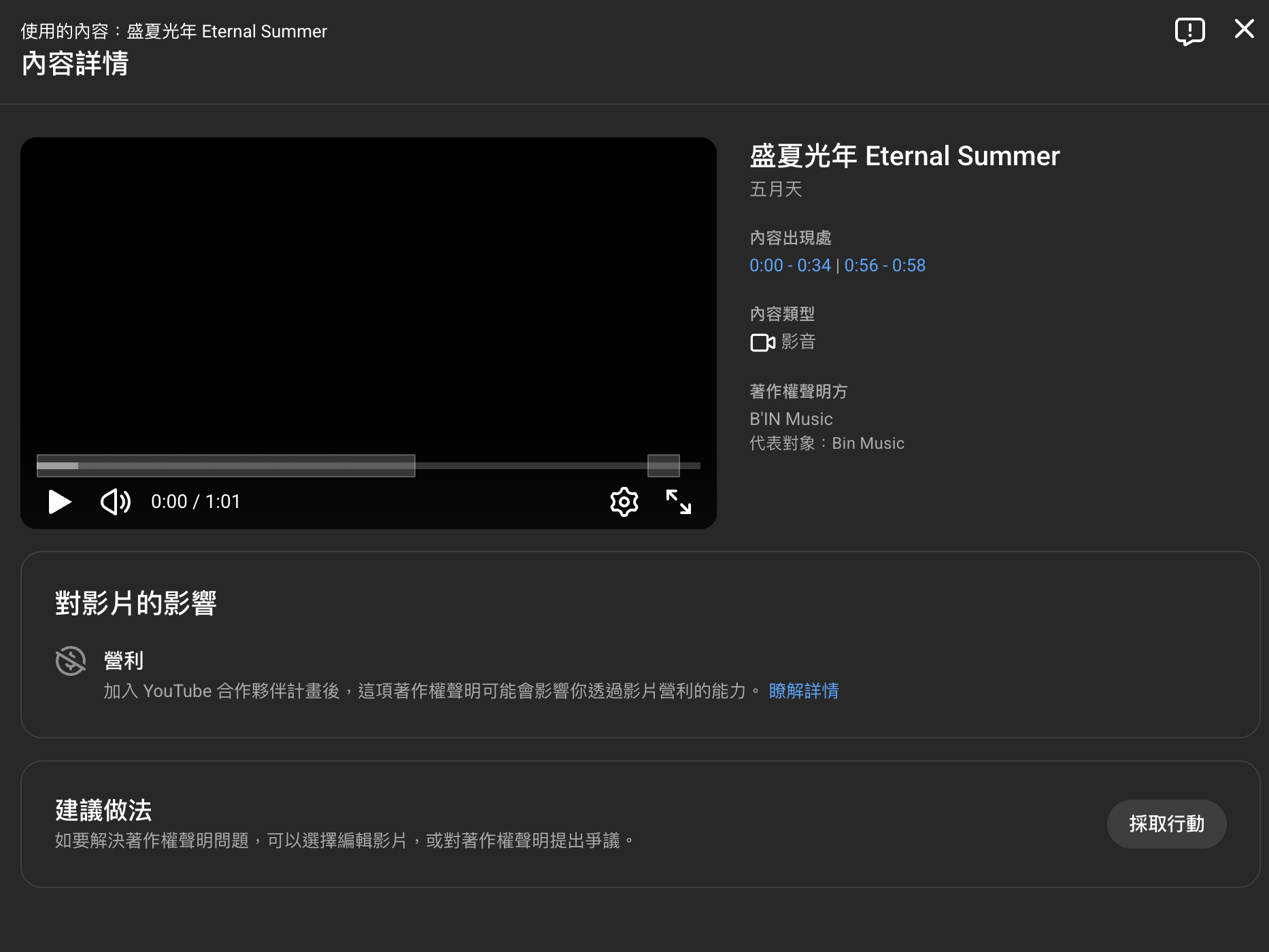1269x952 pixels.
Task: Select the 盛夏光年 Eternal Summer title
Action: coord(904,156)
